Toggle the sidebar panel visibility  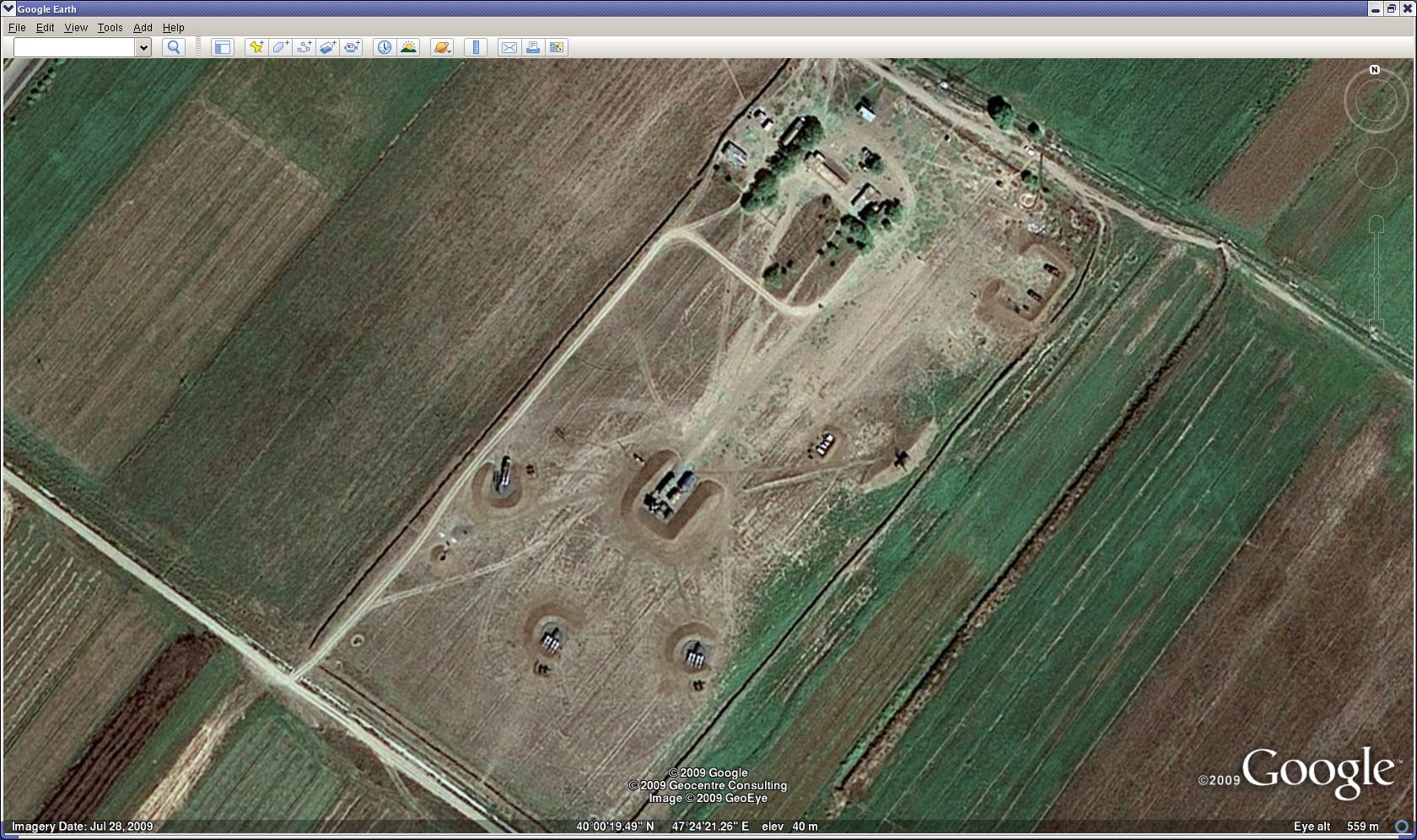click(x=222, y=47)
